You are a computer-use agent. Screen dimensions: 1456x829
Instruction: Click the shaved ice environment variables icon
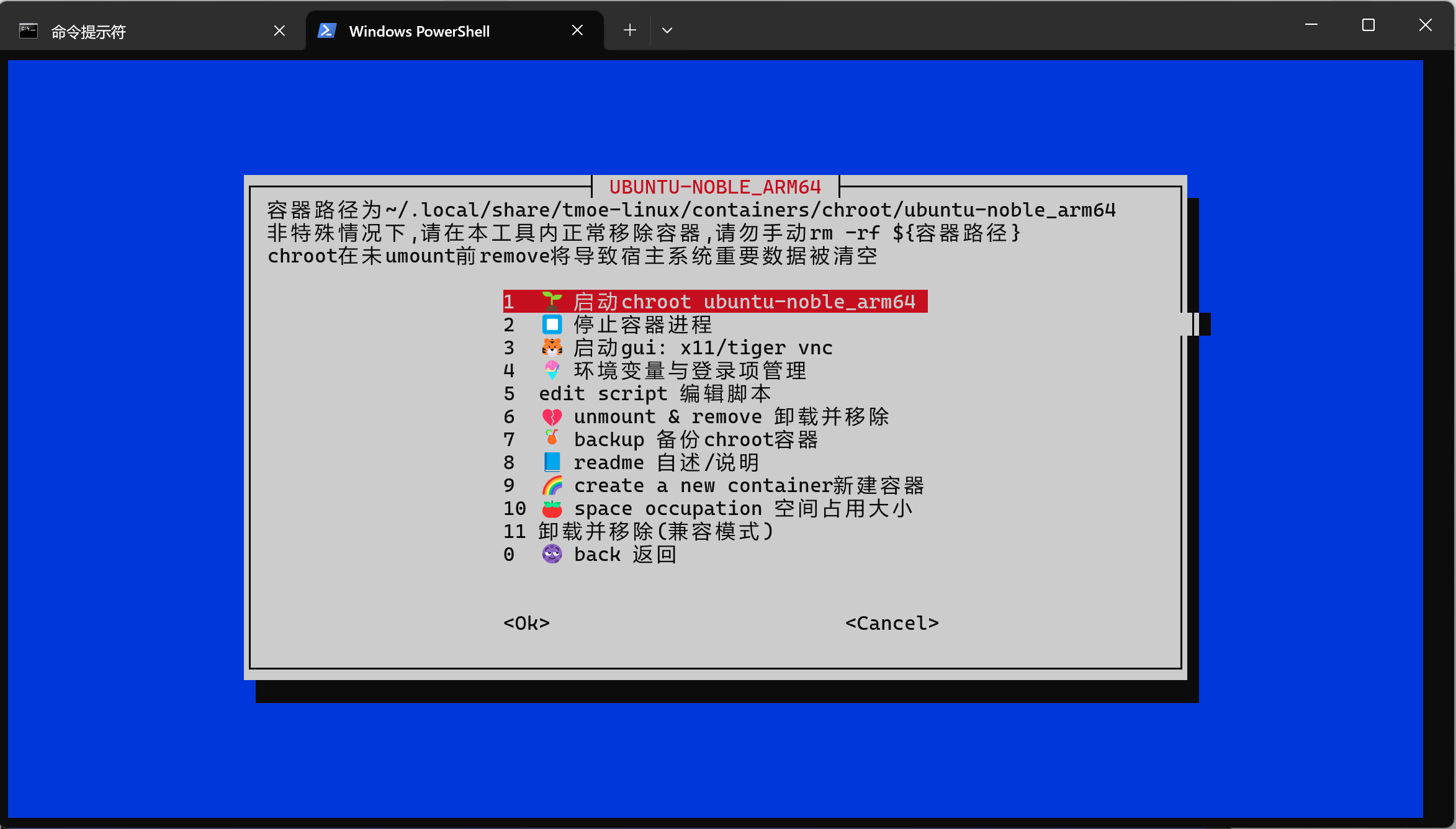tap(552, 370)
